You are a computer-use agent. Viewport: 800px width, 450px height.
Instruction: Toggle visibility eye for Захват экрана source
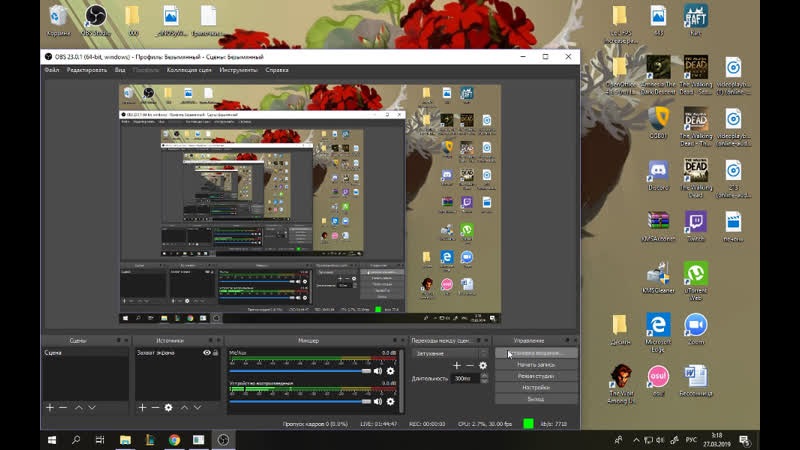click(207, 353)
